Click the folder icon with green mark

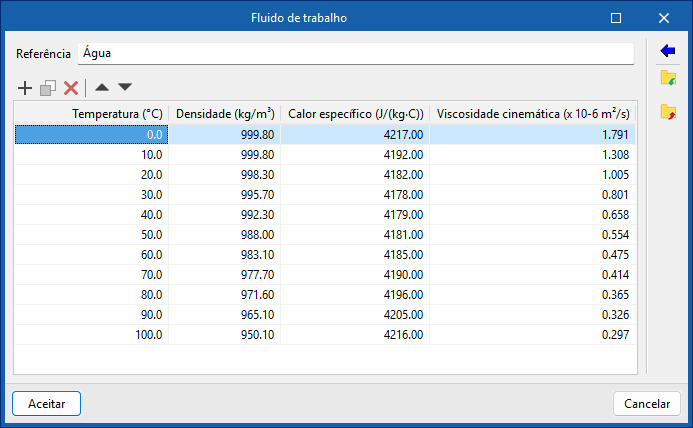click(x=668, y=78)
